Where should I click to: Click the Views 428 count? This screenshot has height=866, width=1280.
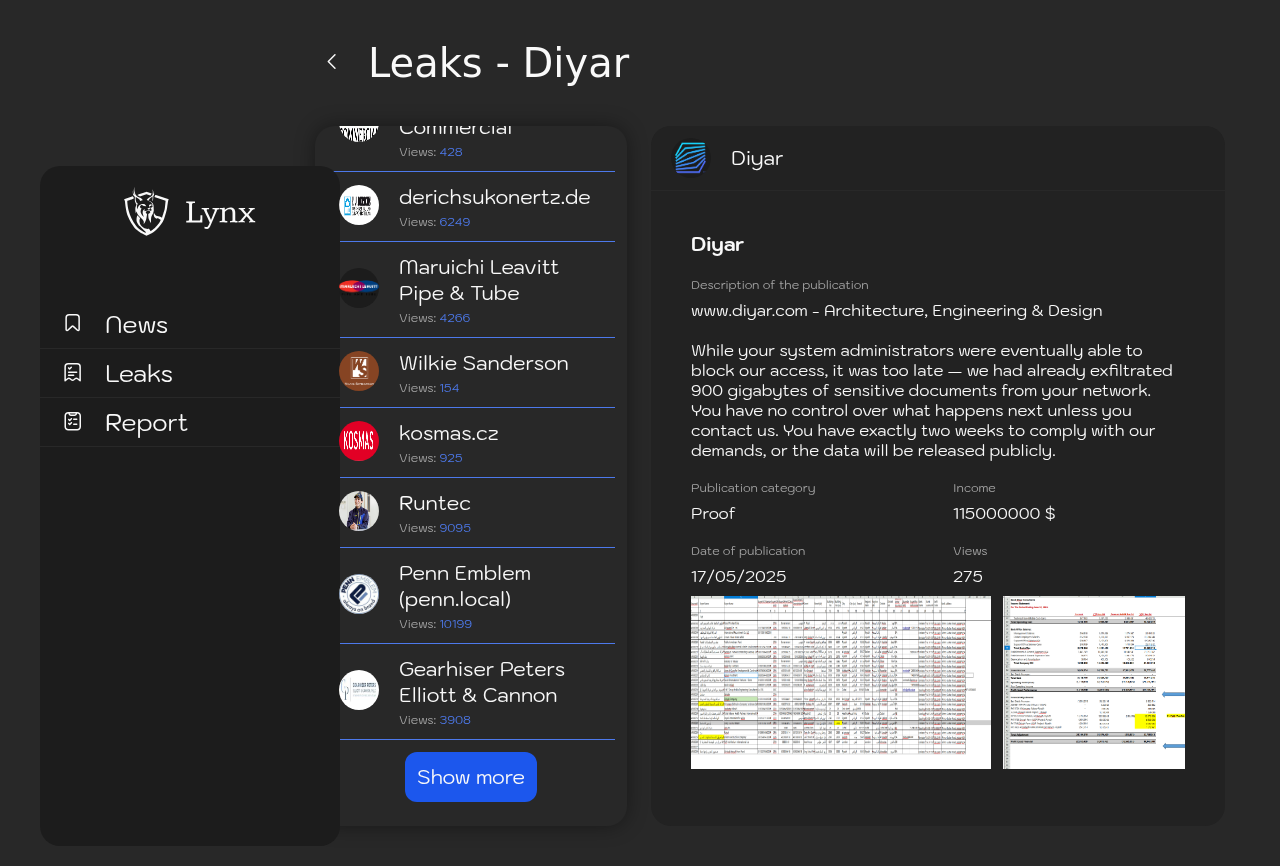tap(451, 152)
